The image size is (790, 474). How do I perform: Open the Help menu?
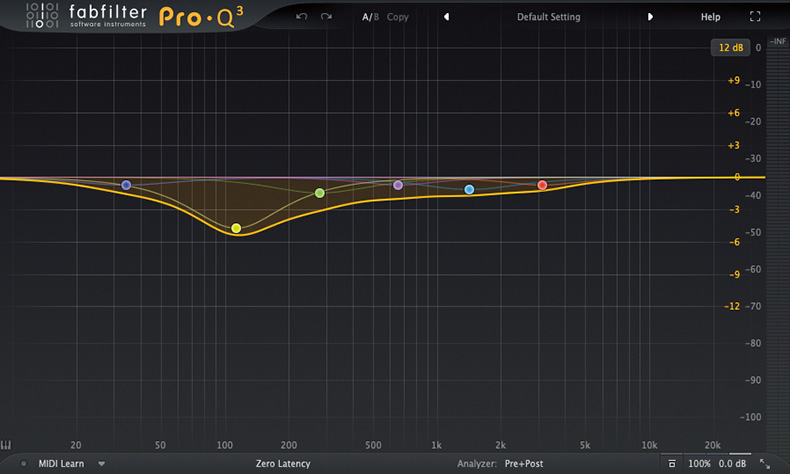pos(710,17)
